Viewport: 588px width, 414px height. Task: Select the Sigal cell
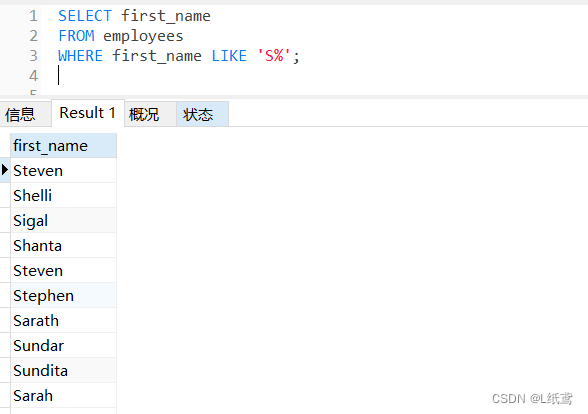(63, 220)
